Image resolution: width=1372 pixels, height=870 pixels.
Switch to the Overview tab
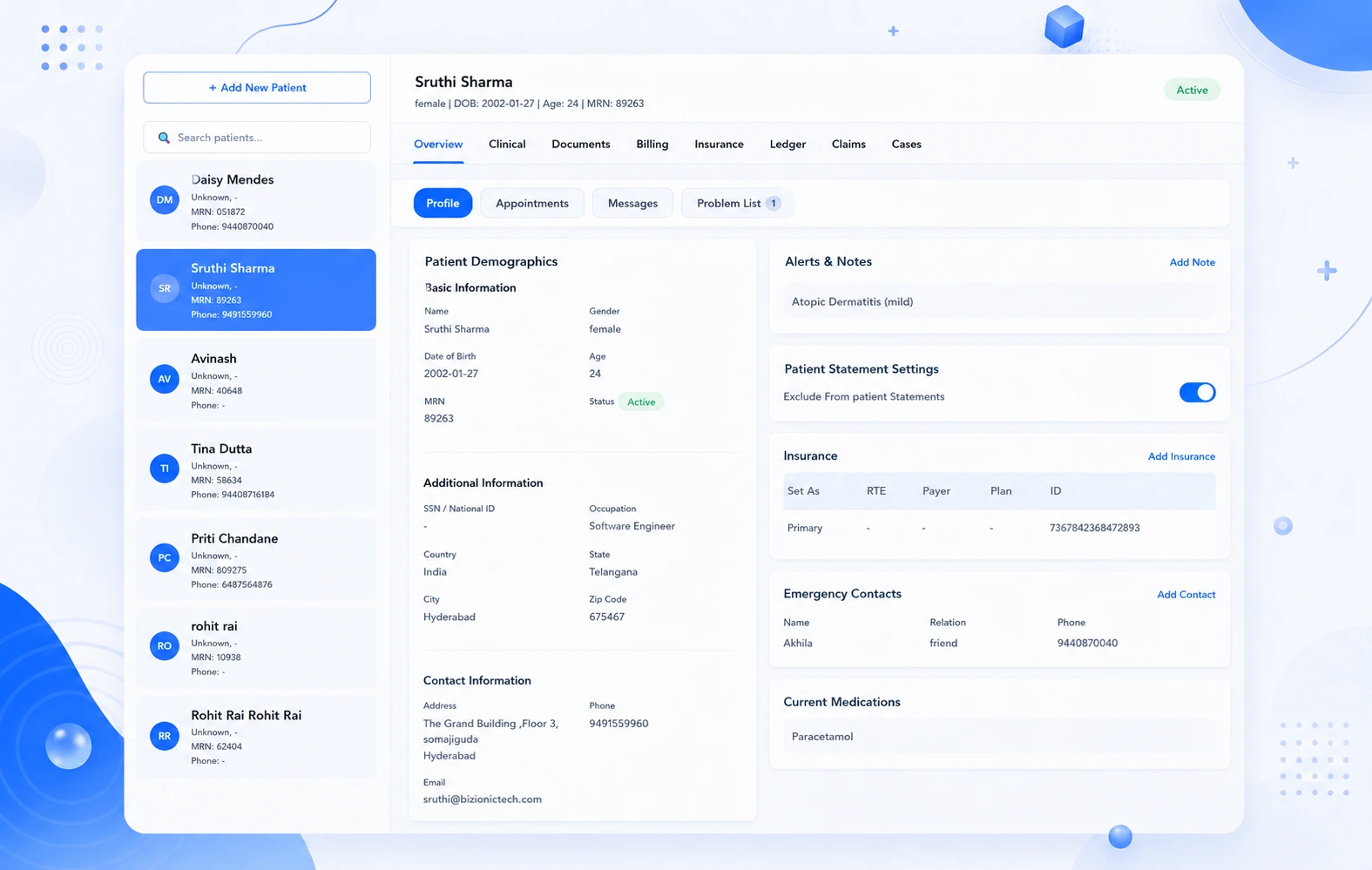click(x=438, y=145)
